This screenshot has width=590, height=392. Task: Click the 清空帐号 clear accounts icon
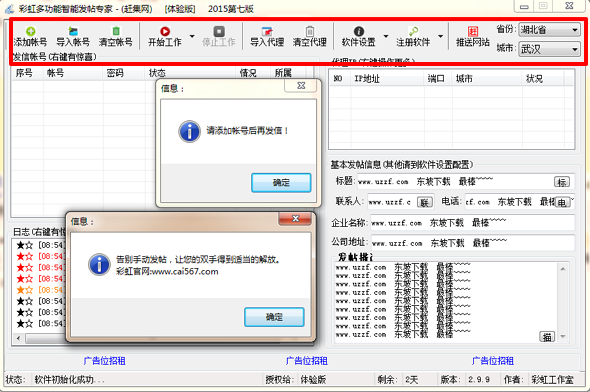coord(116,31)
